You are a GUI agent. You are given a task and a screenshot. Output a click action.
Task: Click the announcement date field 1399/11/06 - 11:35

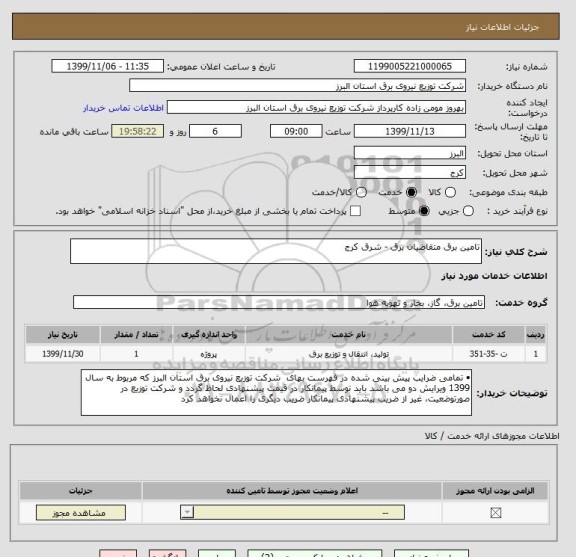(x=108, y=67)
